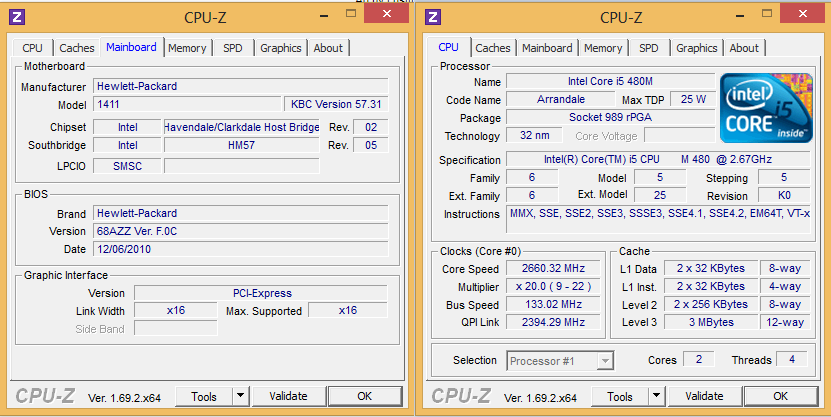Click the CPU-Z app icon in left window title bar
Screen dimensions: 831x417
(17, 17)
